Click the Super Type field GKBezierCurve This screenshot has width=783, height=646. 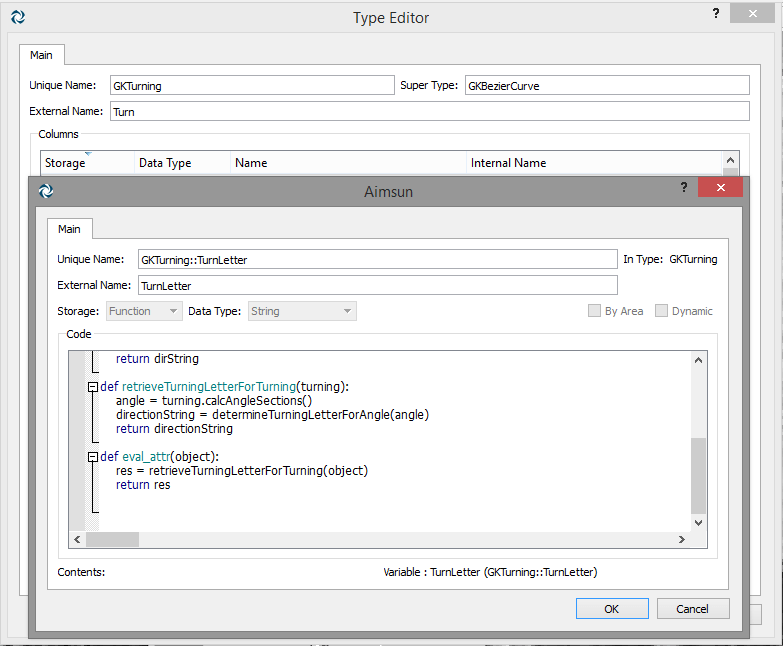click(x=607, y=85)
